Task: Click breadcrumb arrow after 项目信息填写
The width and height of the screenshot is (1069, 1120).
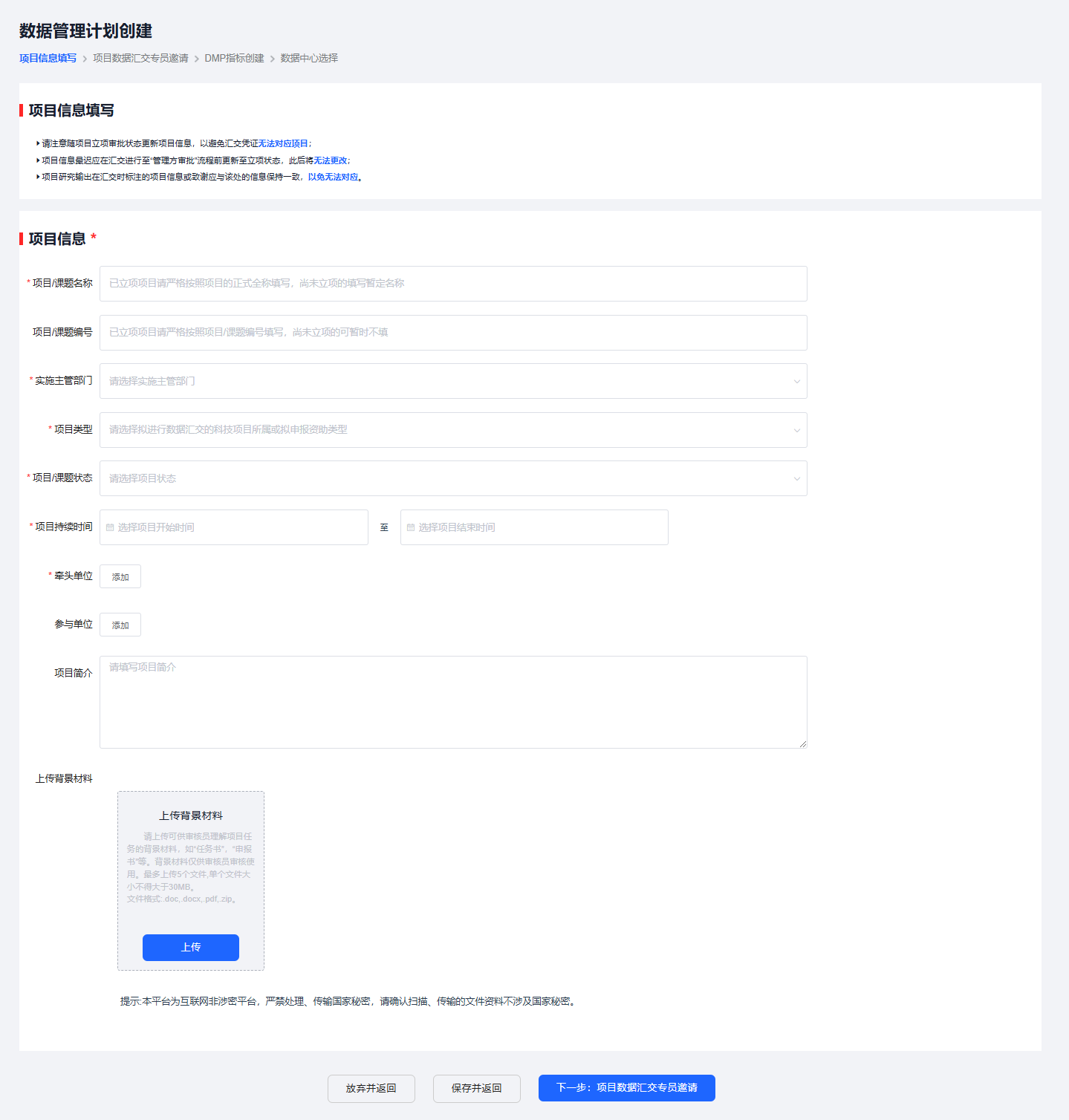Action: coord(85,59)
